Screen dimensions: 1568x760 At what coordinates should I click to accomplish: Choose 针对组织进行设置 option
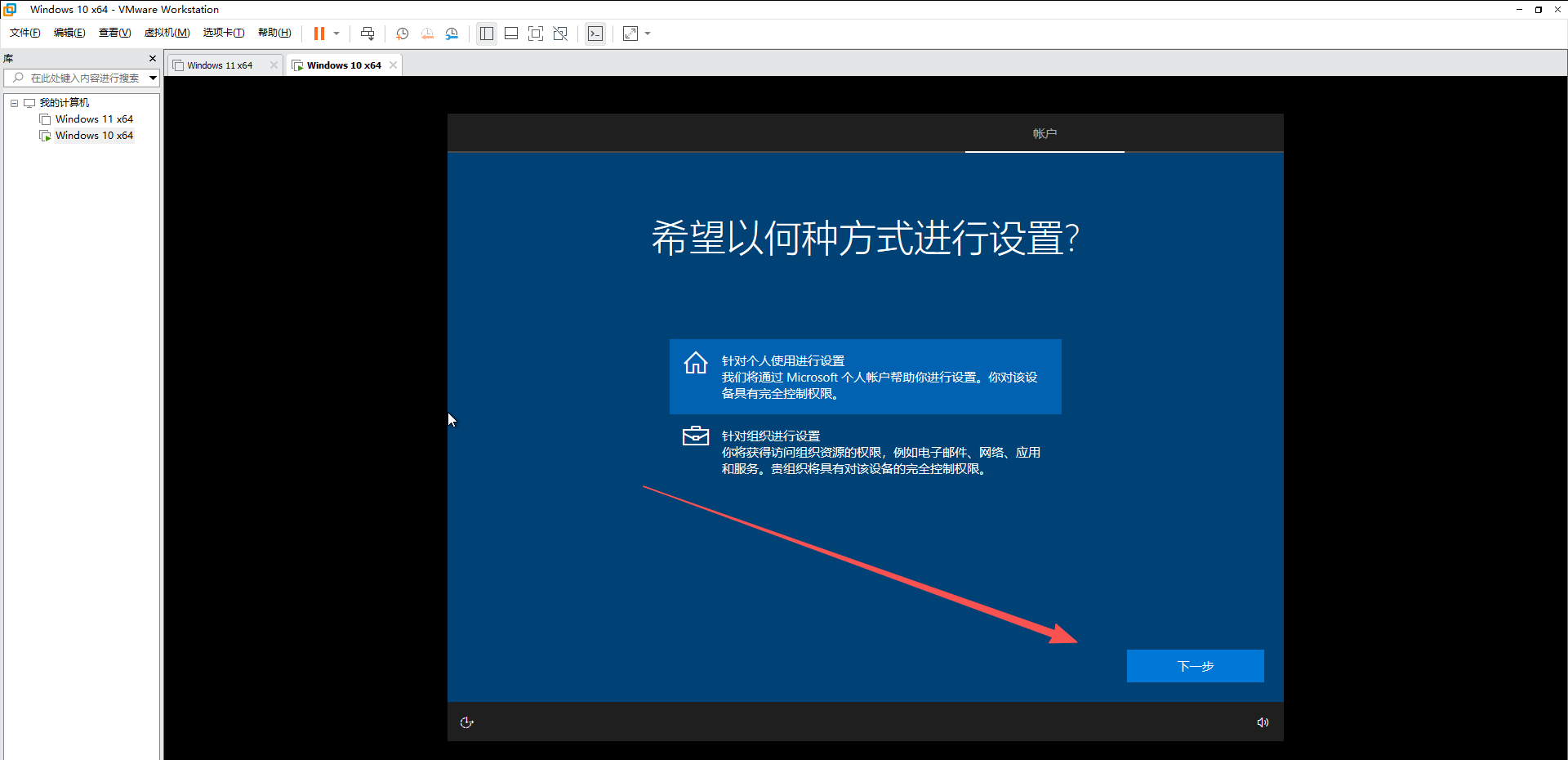click(866, 452)
